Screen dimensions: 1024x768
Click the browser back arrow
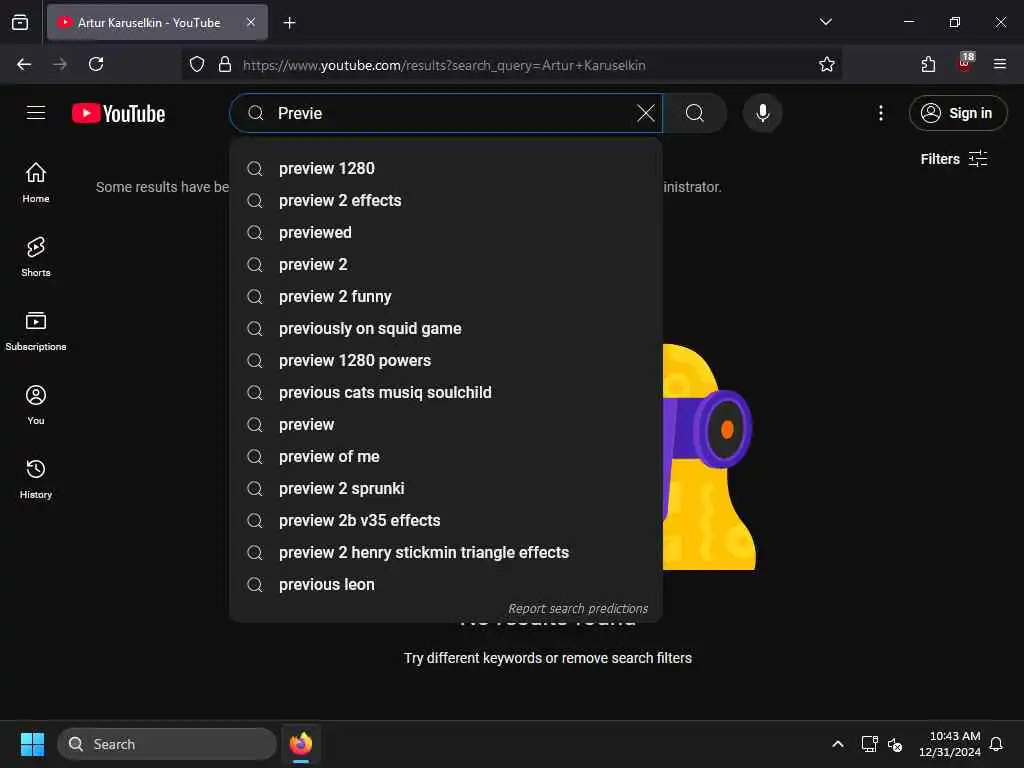click(24, 64)
